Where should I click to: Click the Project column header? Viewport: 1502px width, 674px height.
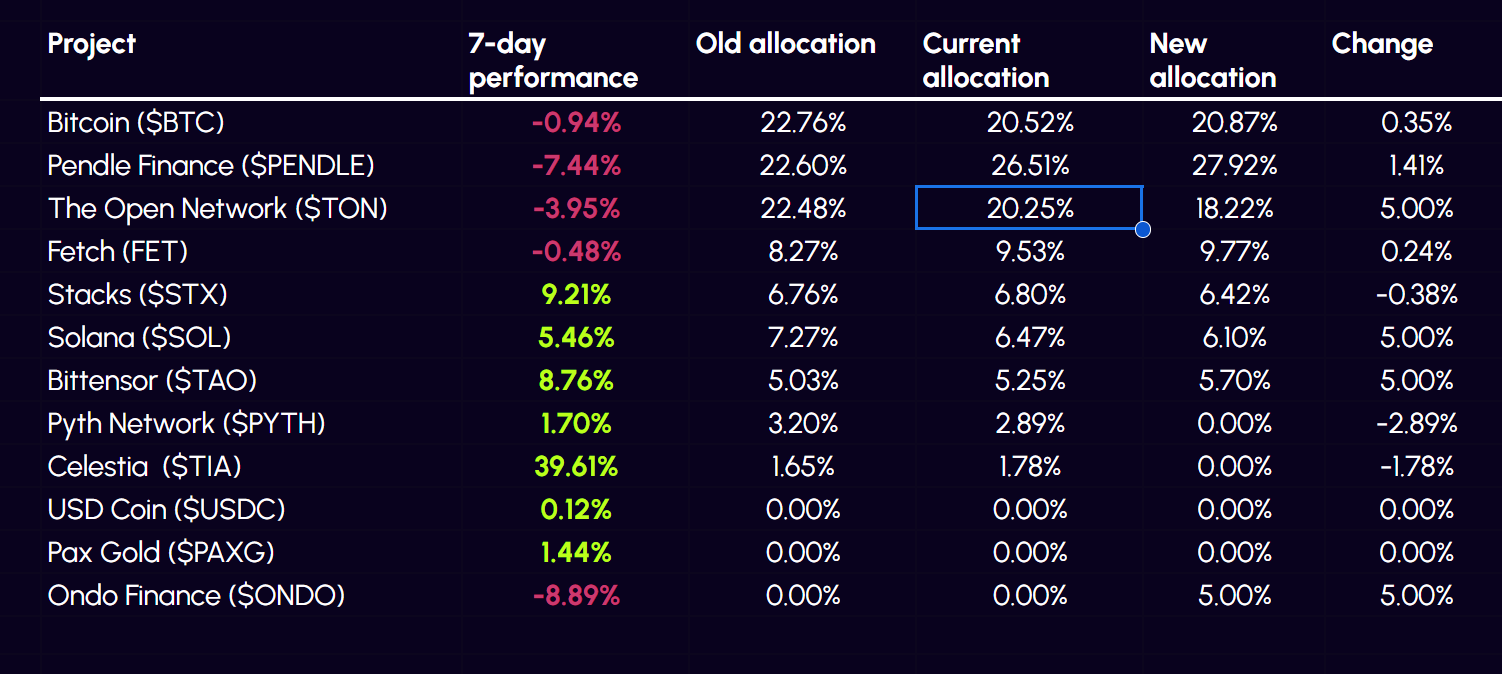pyautogui.click(x=92, y=44)
